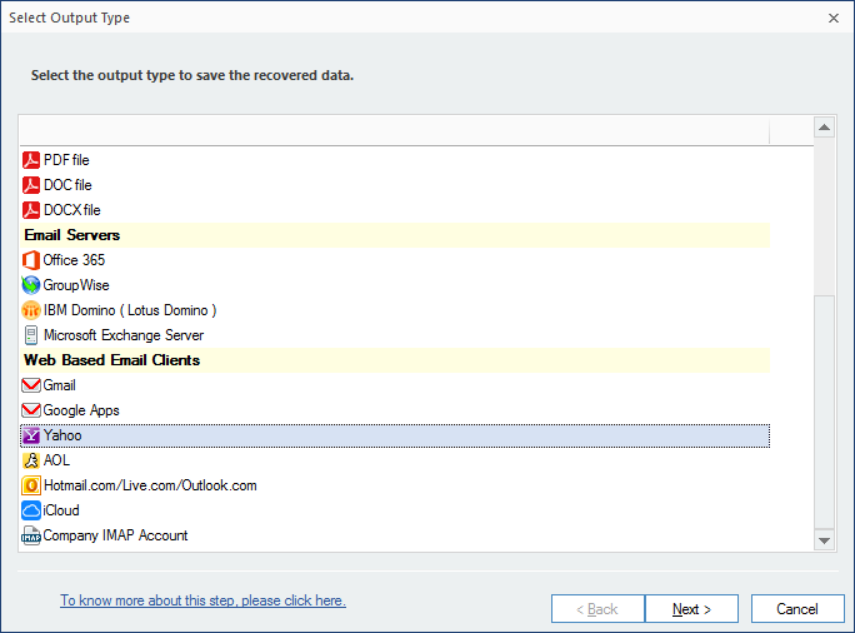Click the list's vertical scrollbar thumb
This screenshot has height=633, width=856.
tap(824, 412)
